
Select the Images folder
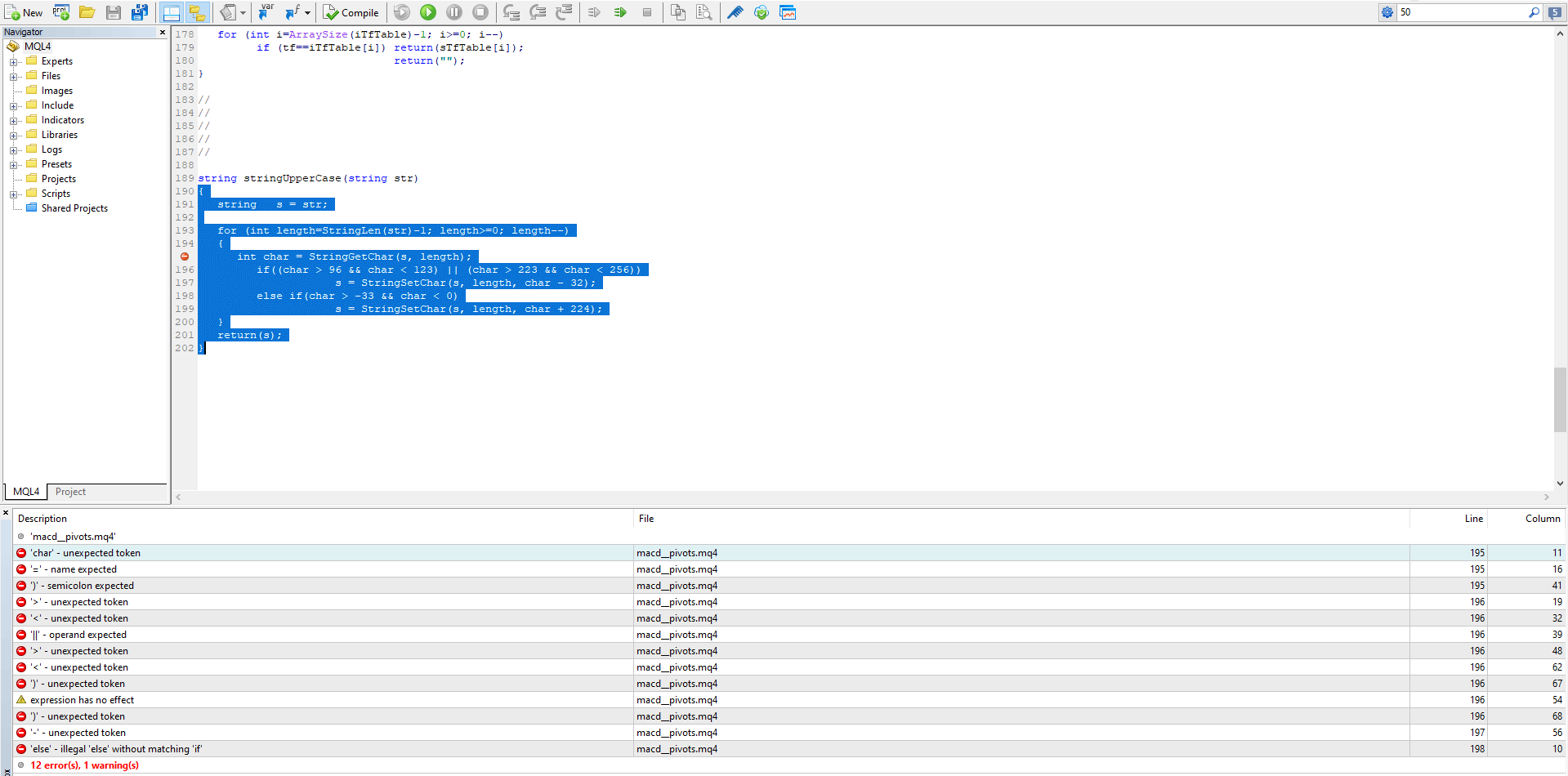(56, 91)
